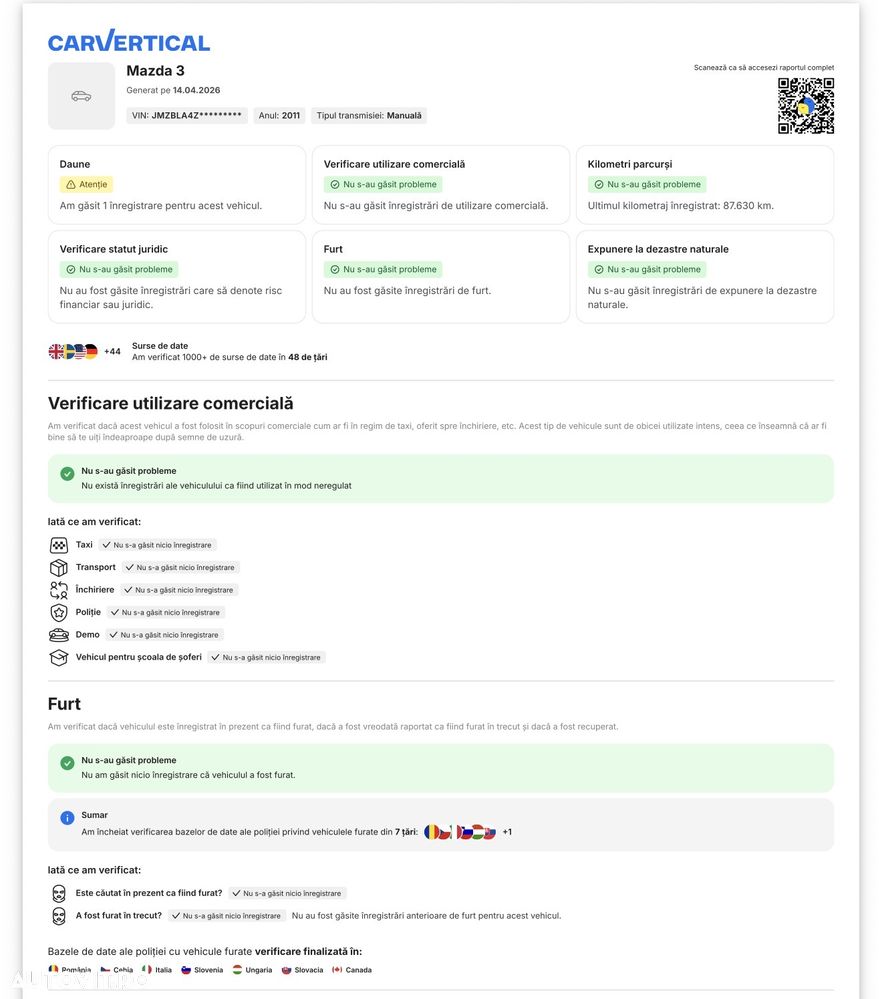The width and height of the screenshot is (882, 999).
Task: Click the Închiriere rental icon
Action: [59, 590]
